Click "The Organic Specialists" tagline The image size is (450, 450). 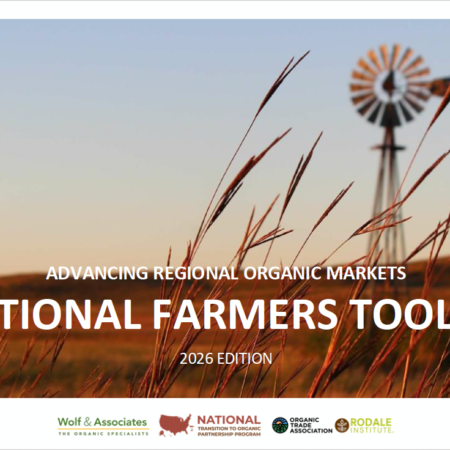click(x=103, y=434)
